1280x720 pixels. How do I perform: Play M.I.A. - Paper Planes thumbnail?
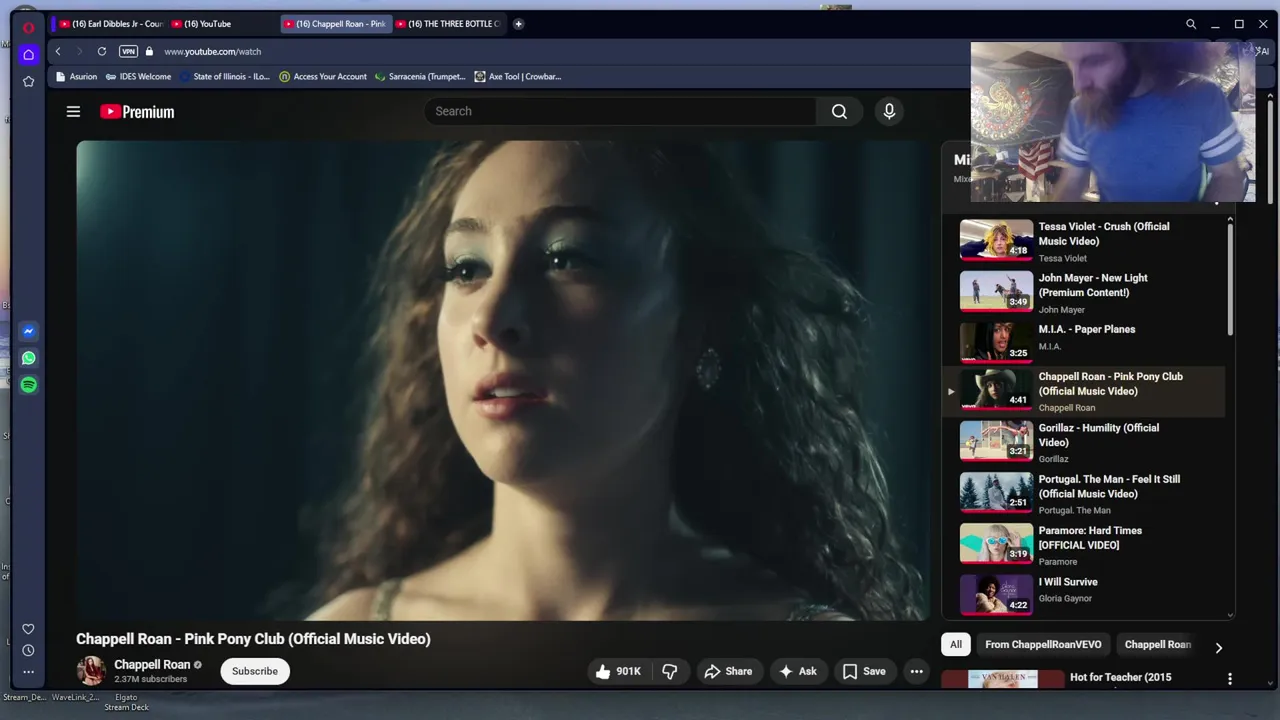pos(996,341)
